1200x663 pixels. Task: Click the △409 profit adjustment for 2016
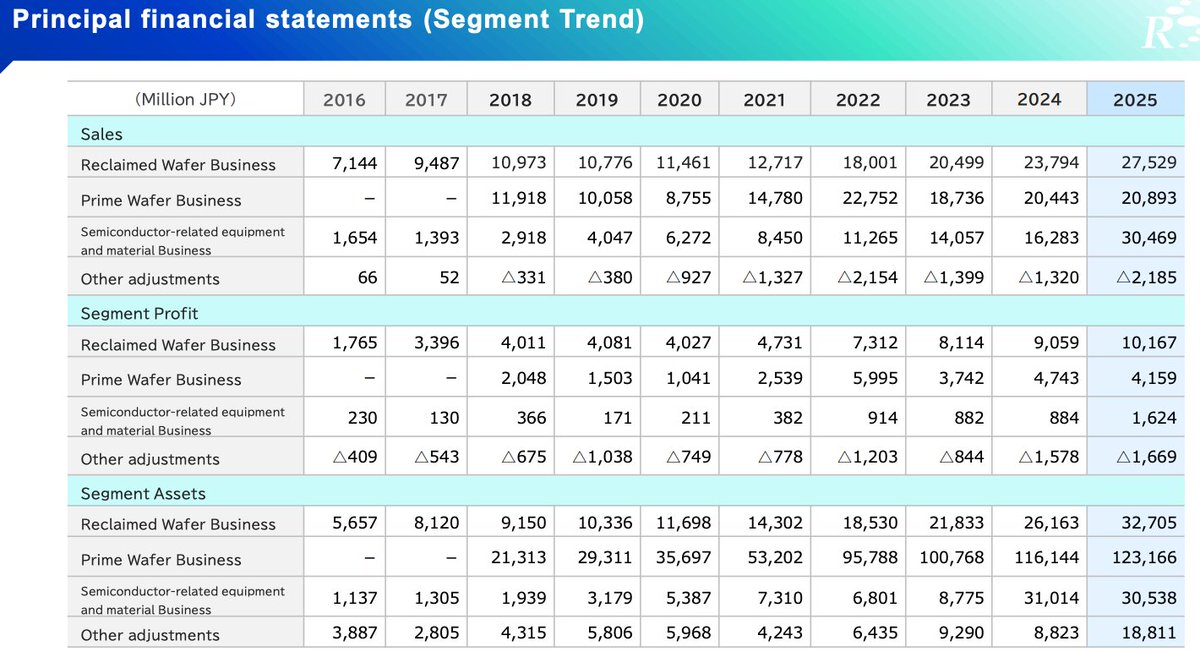(355, 457)
